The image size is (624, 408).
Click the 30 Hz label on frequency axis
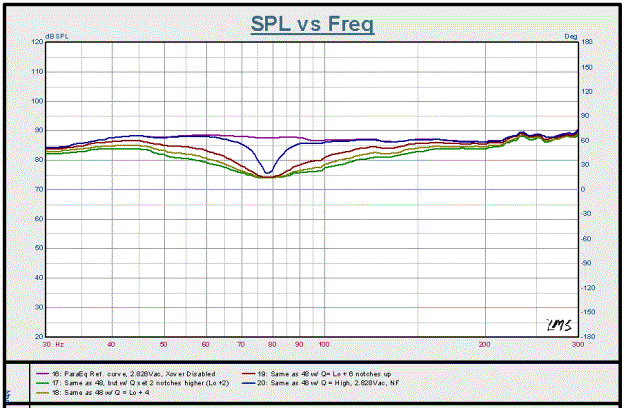[x=51, y=343]
